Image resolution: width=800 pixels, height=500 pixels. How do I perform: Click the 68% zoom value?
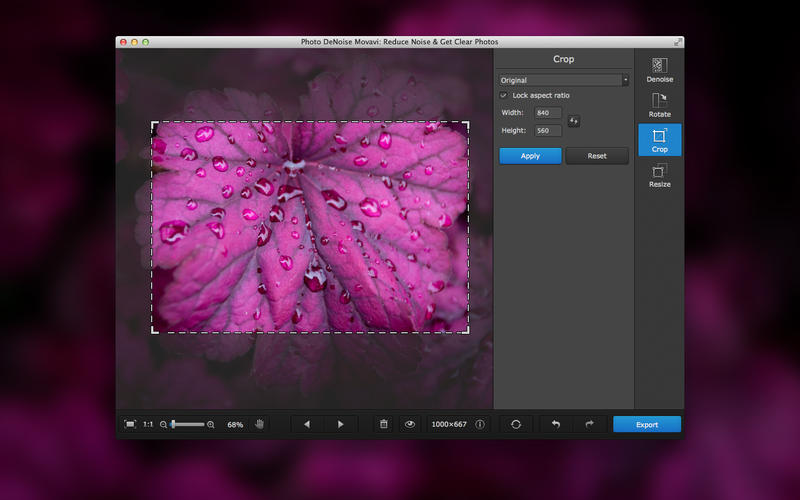pyautogui.click(x=235, y=424)
